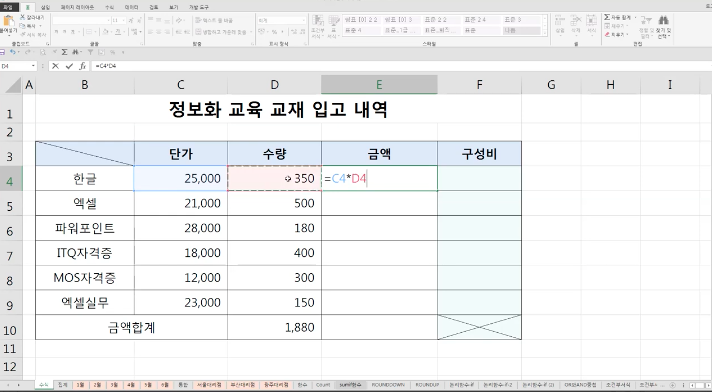Add a new sheet with the plus button
Screen dimensions: 712x392
(672, 385)
